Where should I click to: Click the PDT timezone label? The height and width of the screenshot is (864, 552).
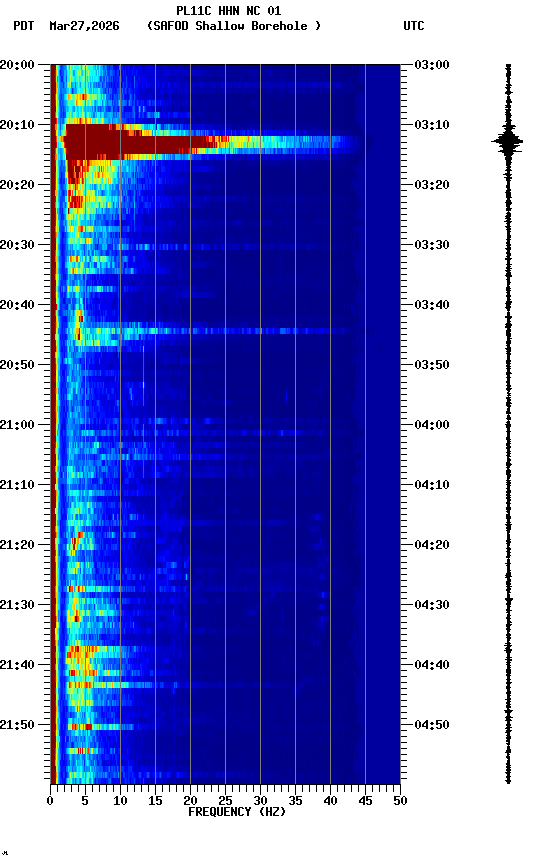pos(23,26)
